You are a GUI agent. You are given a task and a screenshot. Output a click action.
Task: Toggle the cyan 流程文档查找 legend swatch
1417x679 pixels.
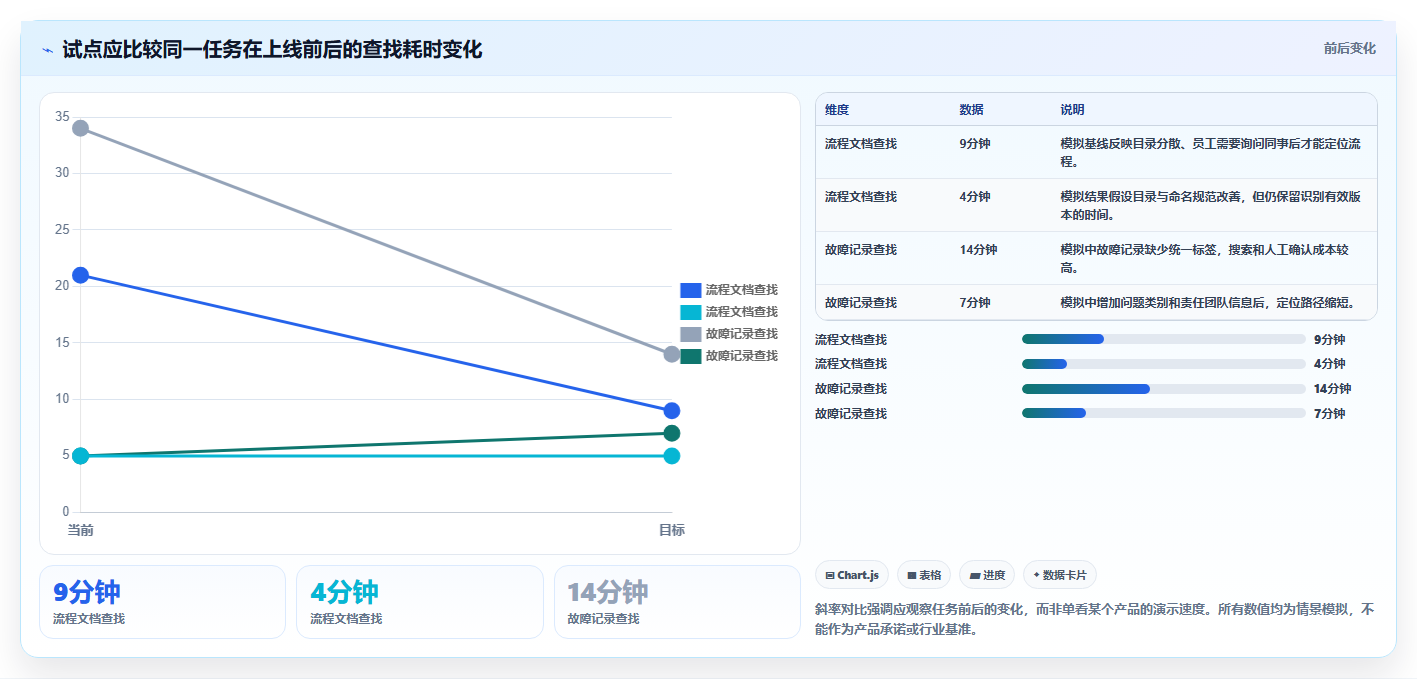(690, 312)
